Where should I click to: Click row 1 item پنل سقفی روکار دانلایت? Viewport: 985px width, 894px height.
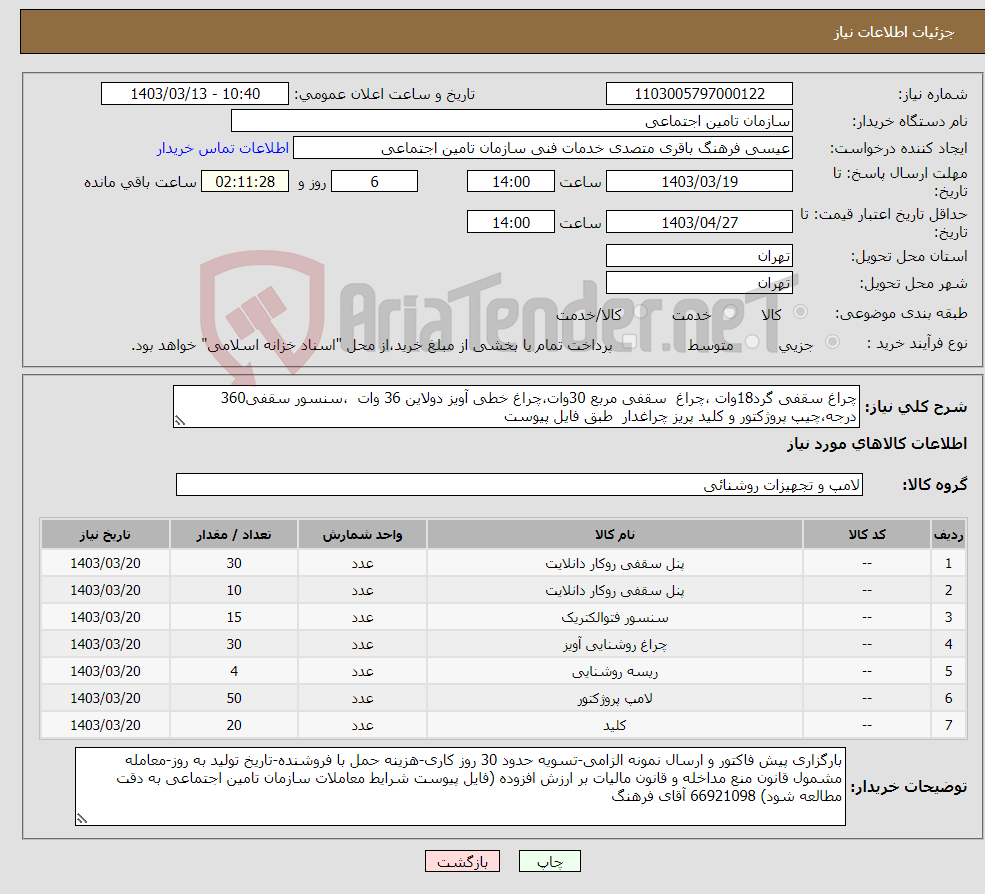pos(615,564)
